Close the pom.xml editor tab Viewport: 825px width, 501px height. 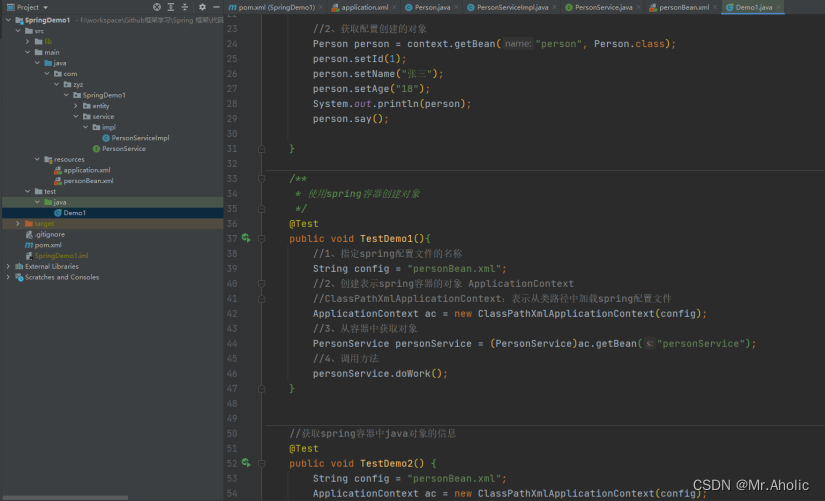[x=320, y=7]
